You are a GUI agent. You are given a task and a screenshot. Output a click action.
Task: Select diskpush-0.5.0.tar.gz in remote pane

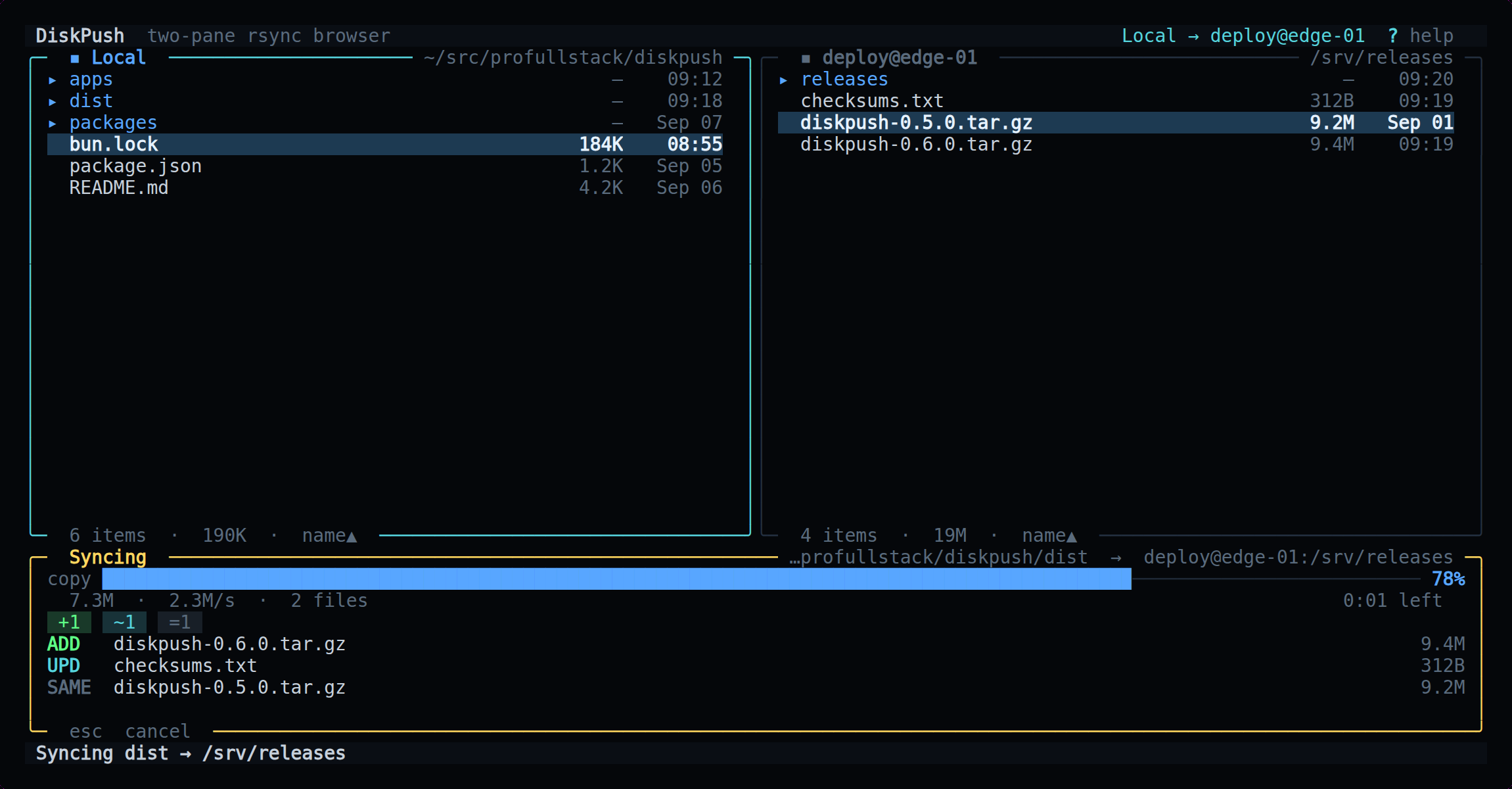(1116, 123)
